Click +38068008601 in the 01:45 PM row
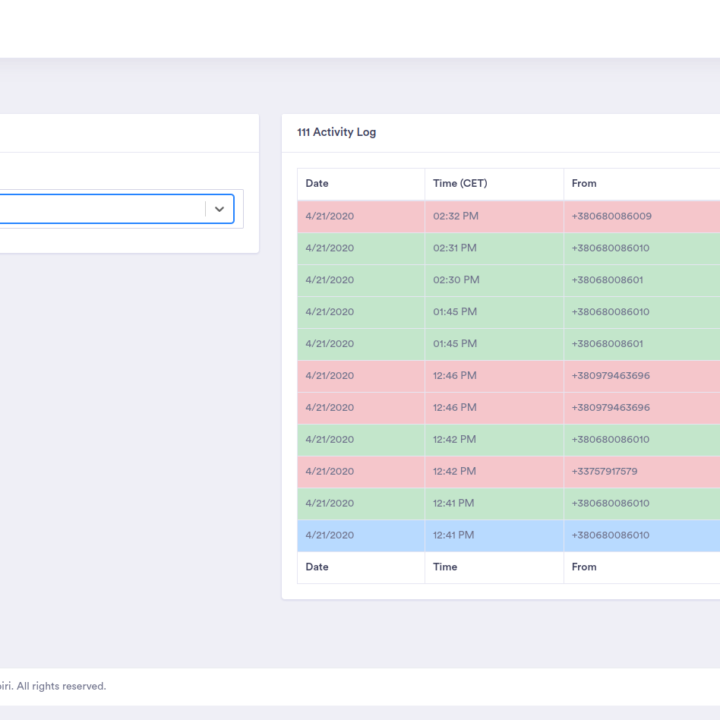 [607, 344]
